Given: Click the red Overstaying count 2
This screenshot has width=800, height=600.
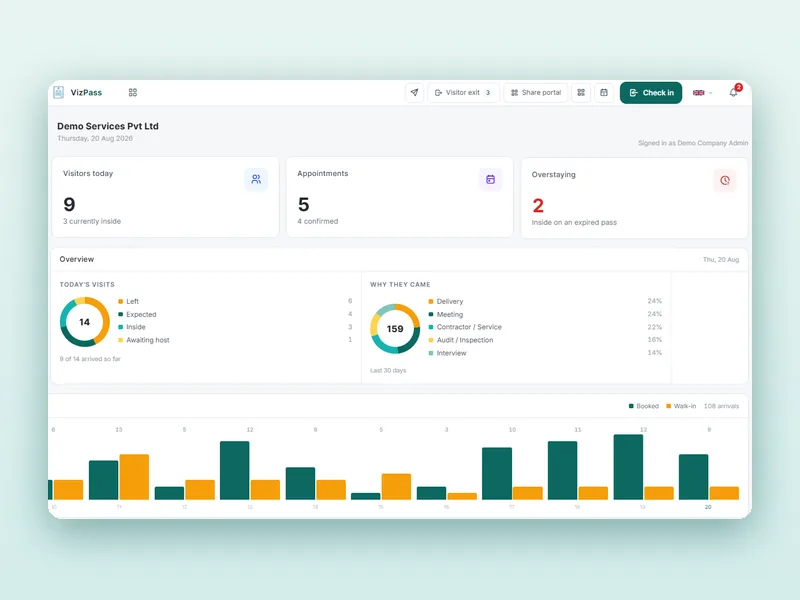Looking at the screenshot, I should pyautogui.click(x=538, y=206).
